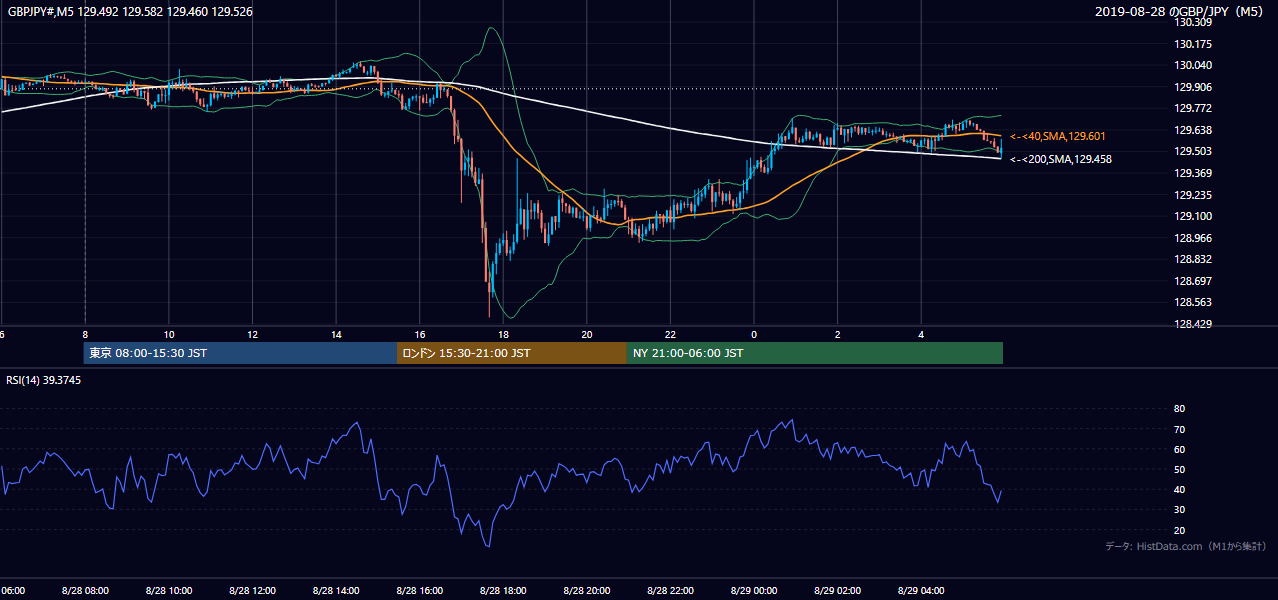Screen dimensions: 1278x600
Task: Click hour marker 10 under price chart
Action: 169,334
